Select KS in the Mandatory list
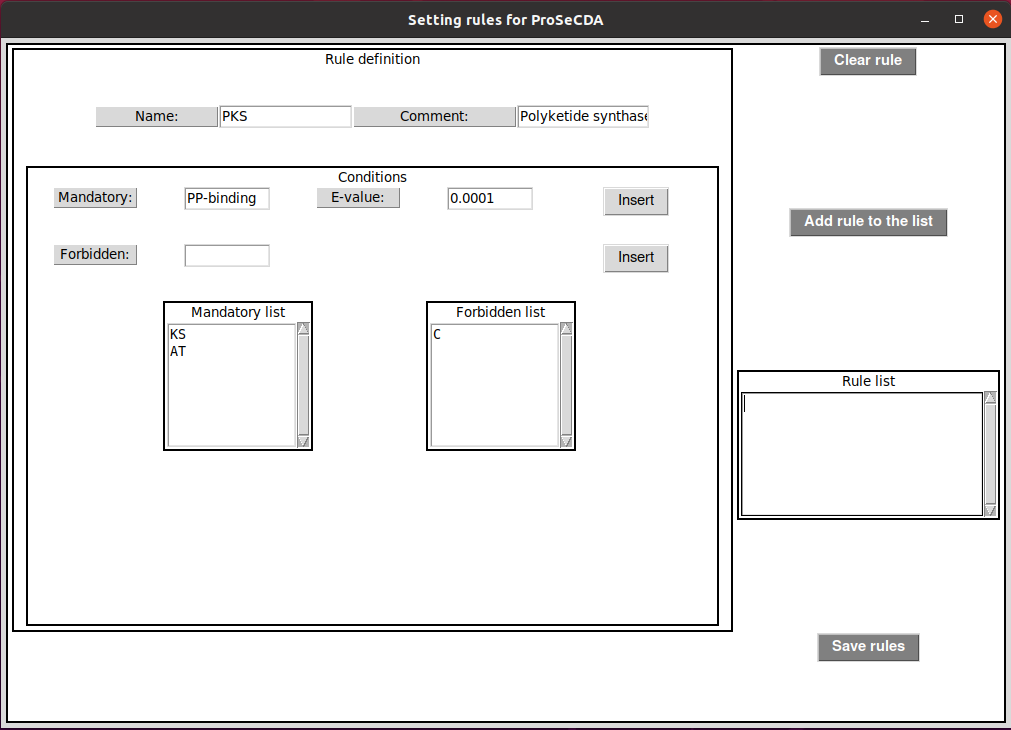This screenshot has height=730, width=1011. click(178, 334)
